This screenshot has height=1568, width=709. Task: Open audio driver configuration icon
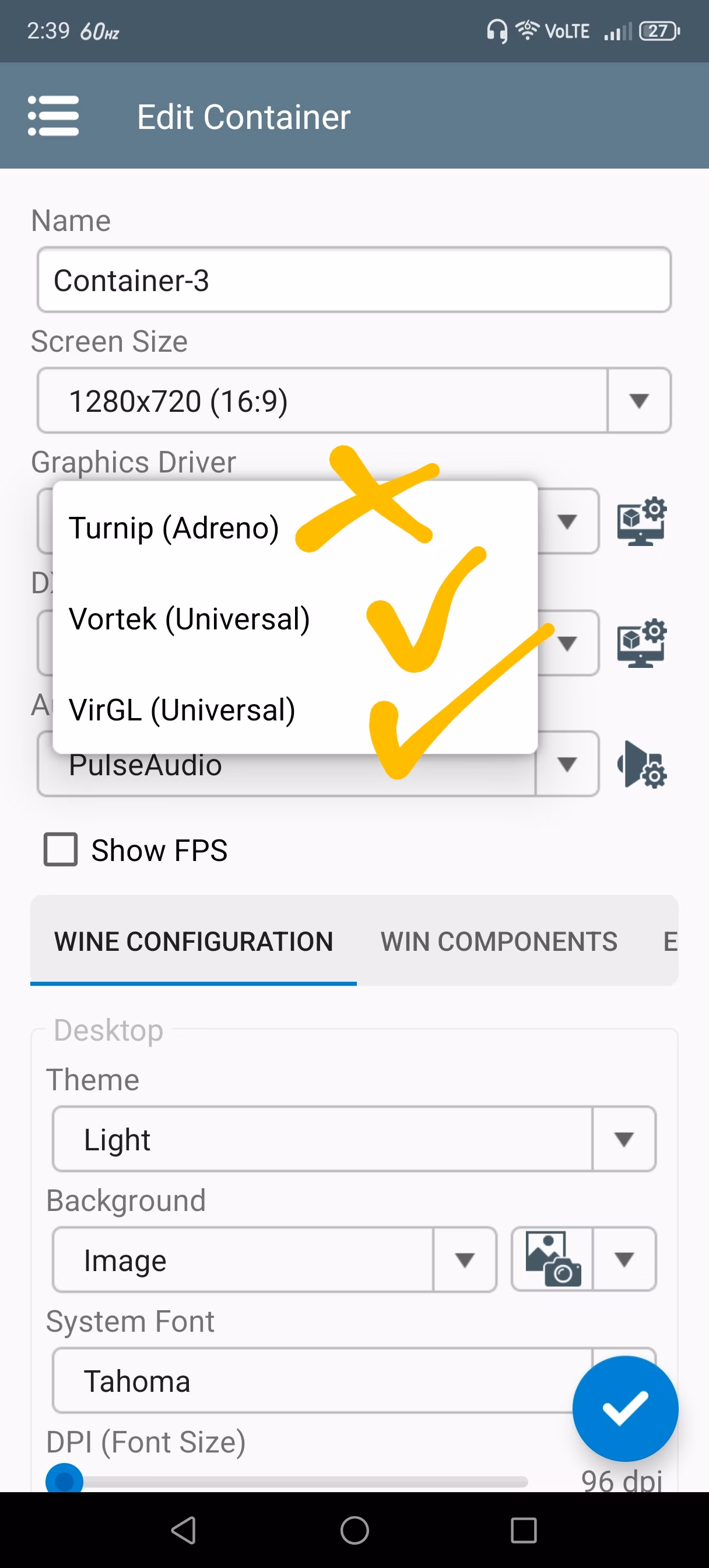[x=641, y=765]
